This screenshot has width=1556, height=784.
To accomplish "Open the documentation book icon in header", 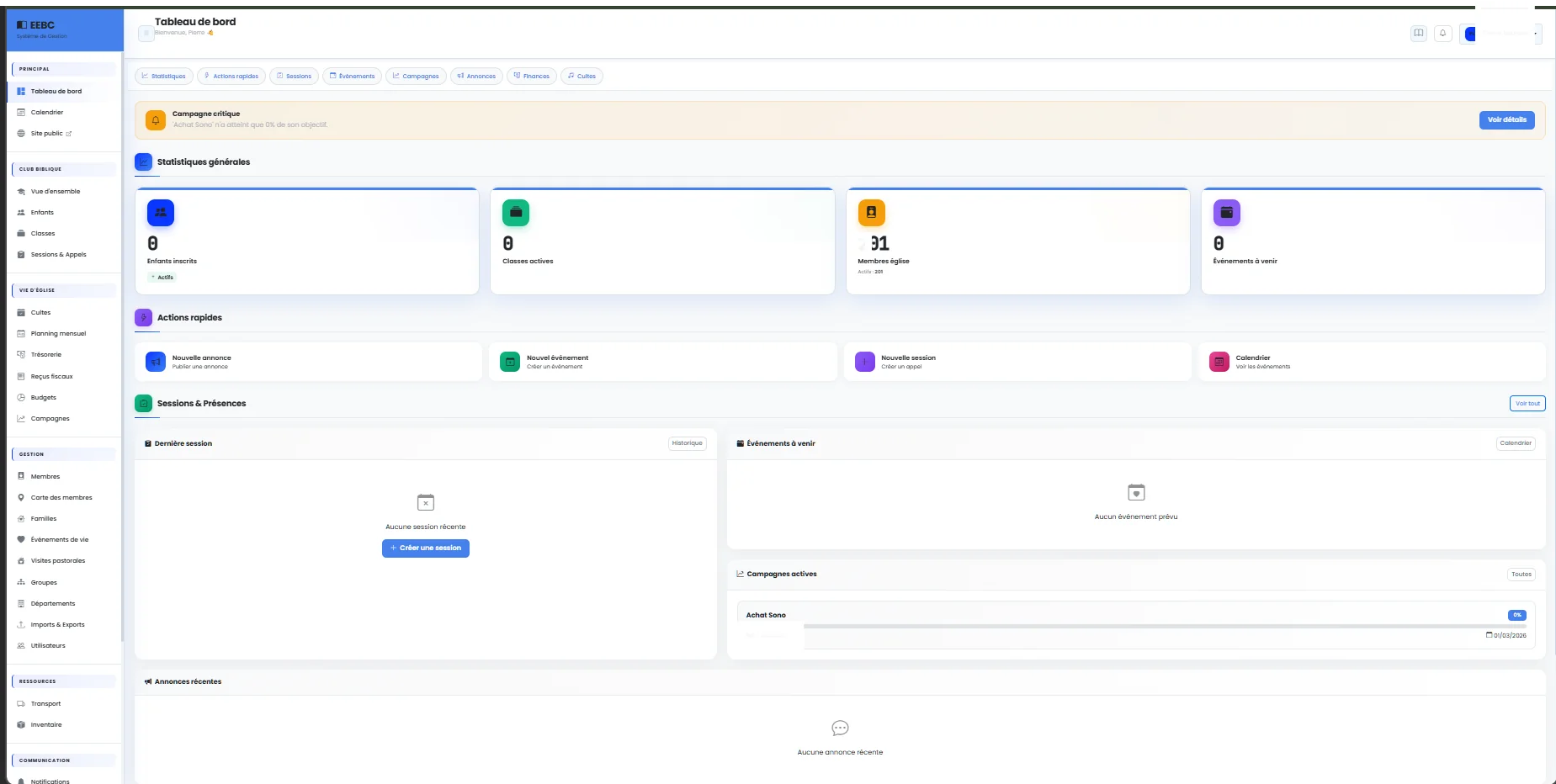I will [x=1419, y=34].
